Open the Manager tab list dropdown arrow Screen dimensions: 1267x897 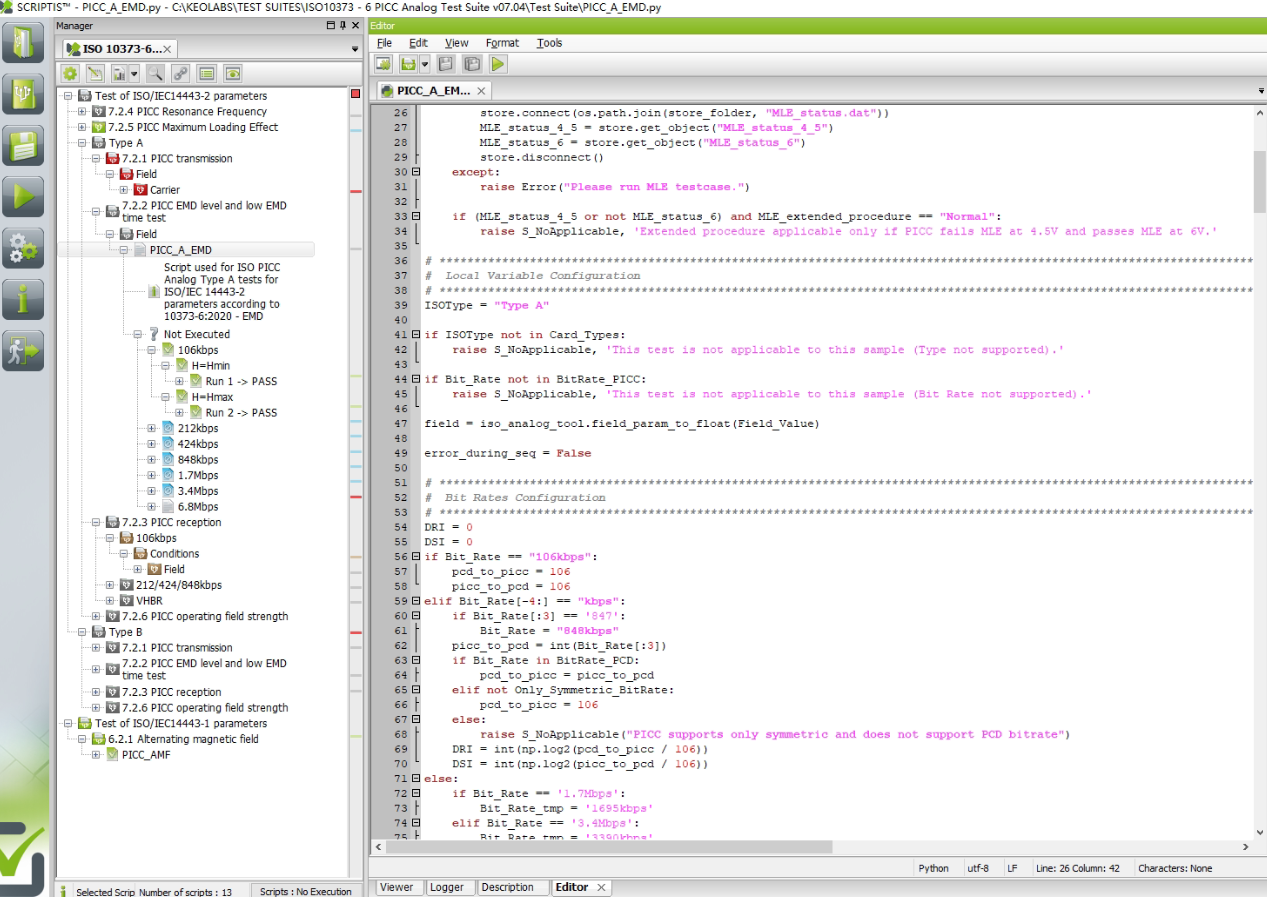(354, 49)
